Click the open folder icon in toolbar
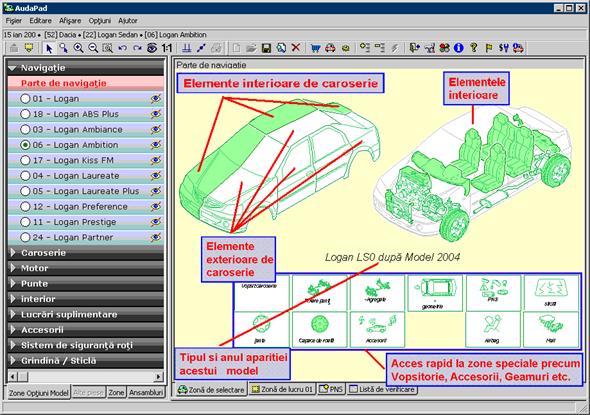The image size is (590, 415). 251,48
